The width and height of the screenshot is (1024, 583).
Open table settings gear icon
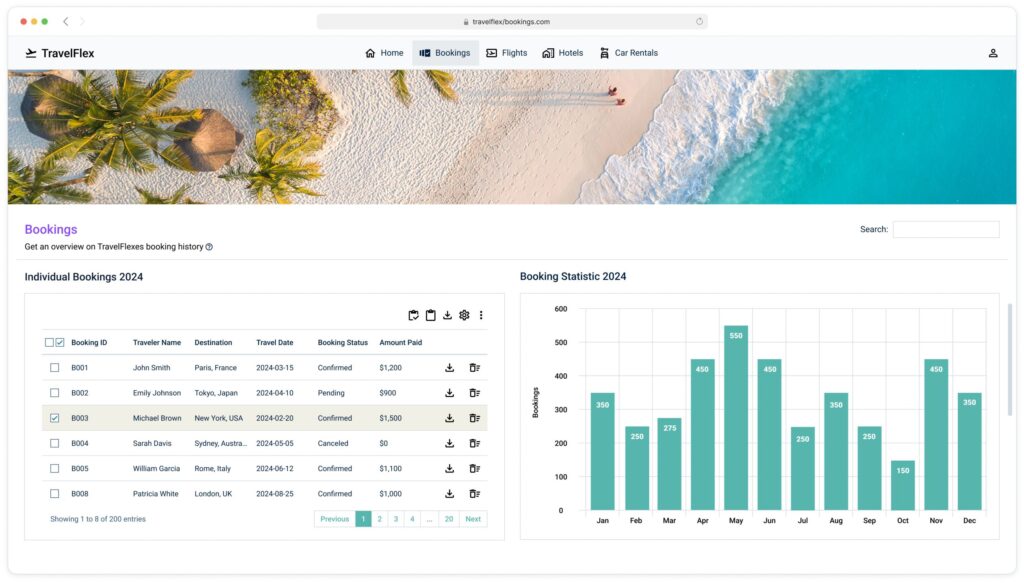pos(464,315)
